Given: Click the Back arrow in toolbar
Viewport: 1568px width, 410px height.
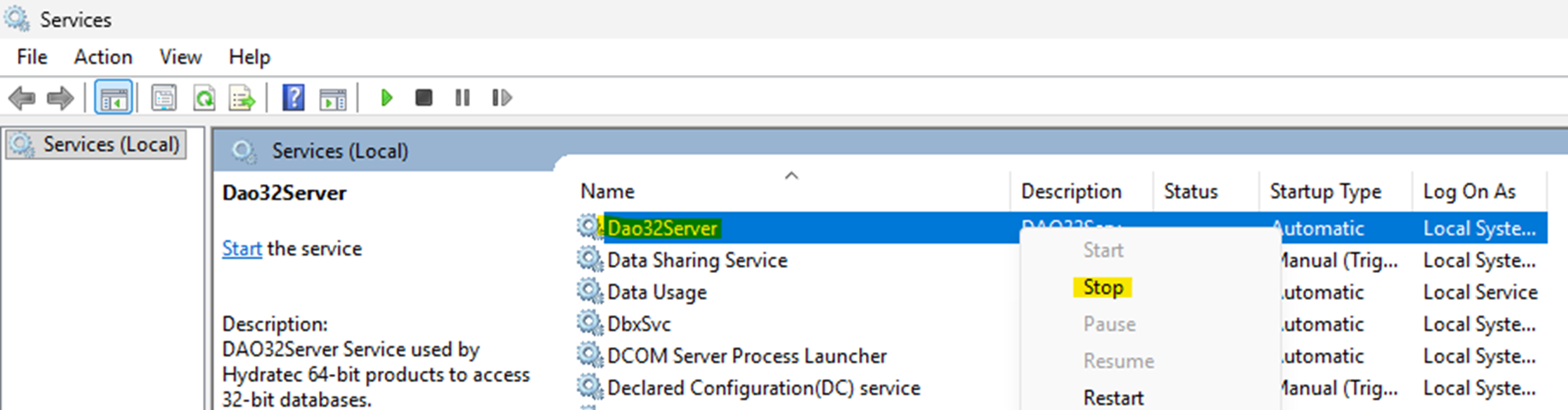Looking at the screenshot, I should [x=21, y=98].
